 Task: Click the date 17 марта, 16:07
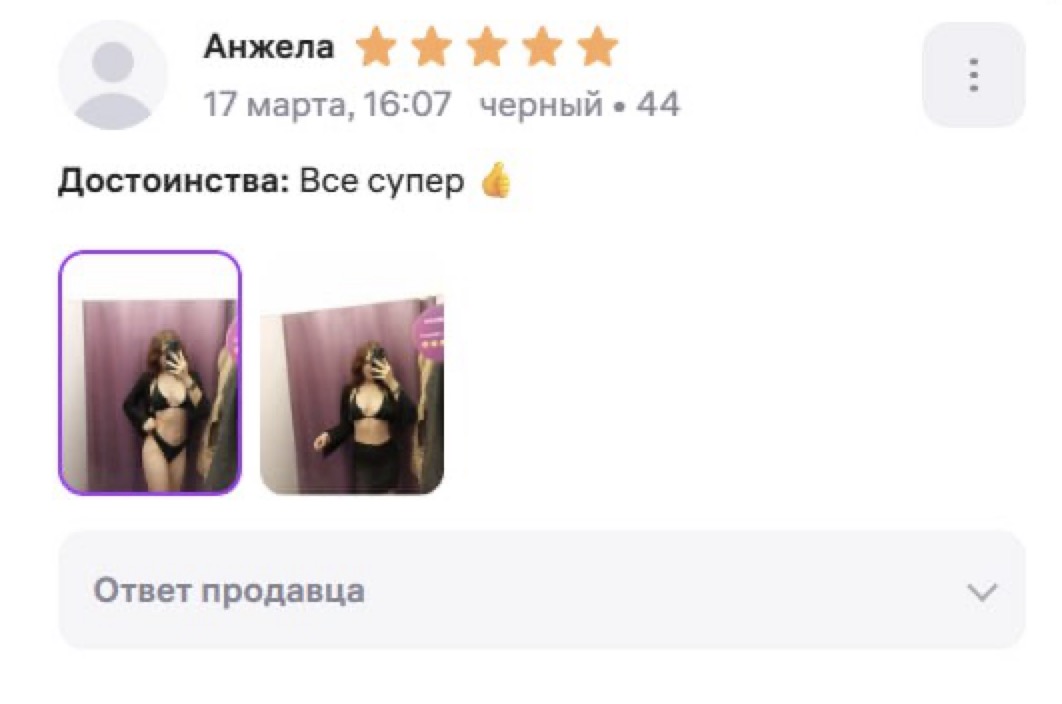327,104
